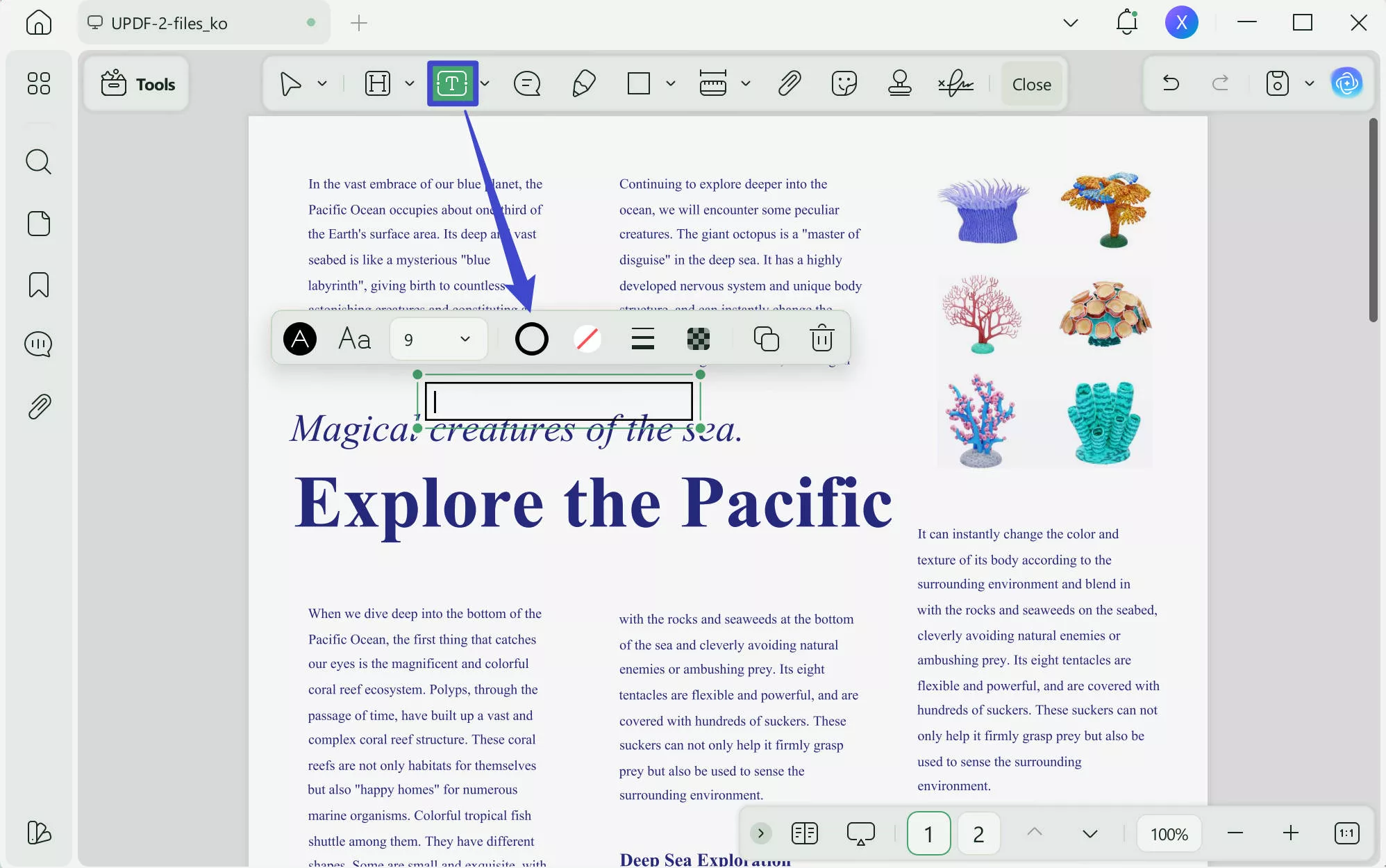Set text color with the black swatch
This screenshot has width=1386, height=868.
[299, 339]
